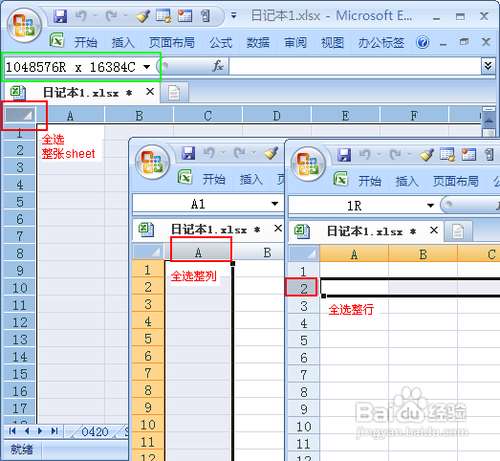
Task: Click the format painter brush icon in top toolbar
Action: pos(143,16)
